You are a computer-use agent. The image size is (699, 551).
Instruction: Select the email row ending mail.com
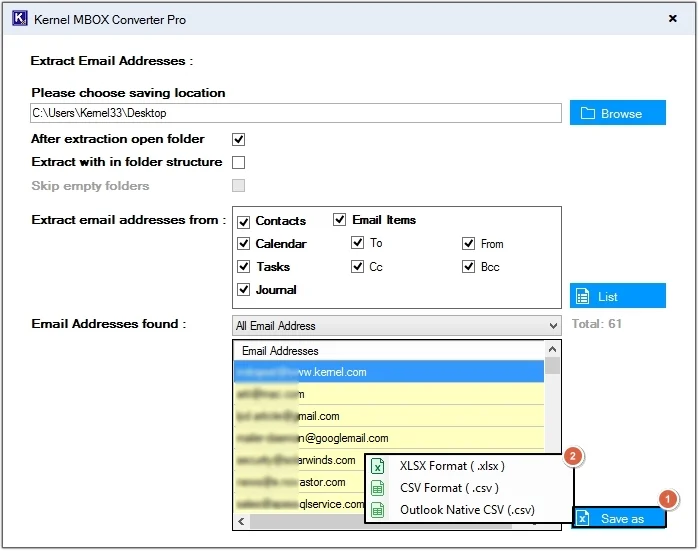(389, 416)
